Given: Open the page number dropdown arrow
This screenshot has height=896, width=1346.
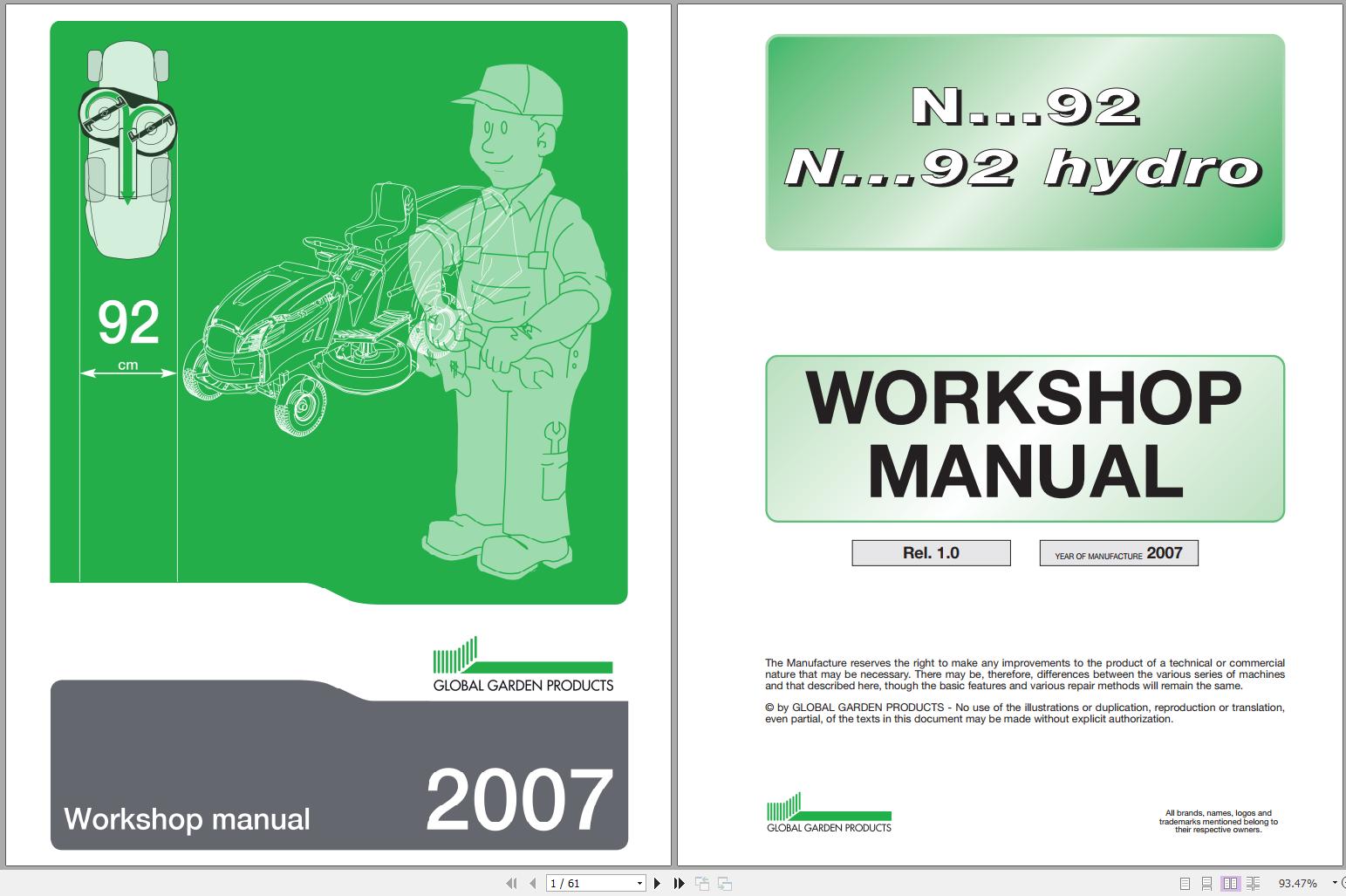Looking at the screenshot, I should click(x=639, y=883).
